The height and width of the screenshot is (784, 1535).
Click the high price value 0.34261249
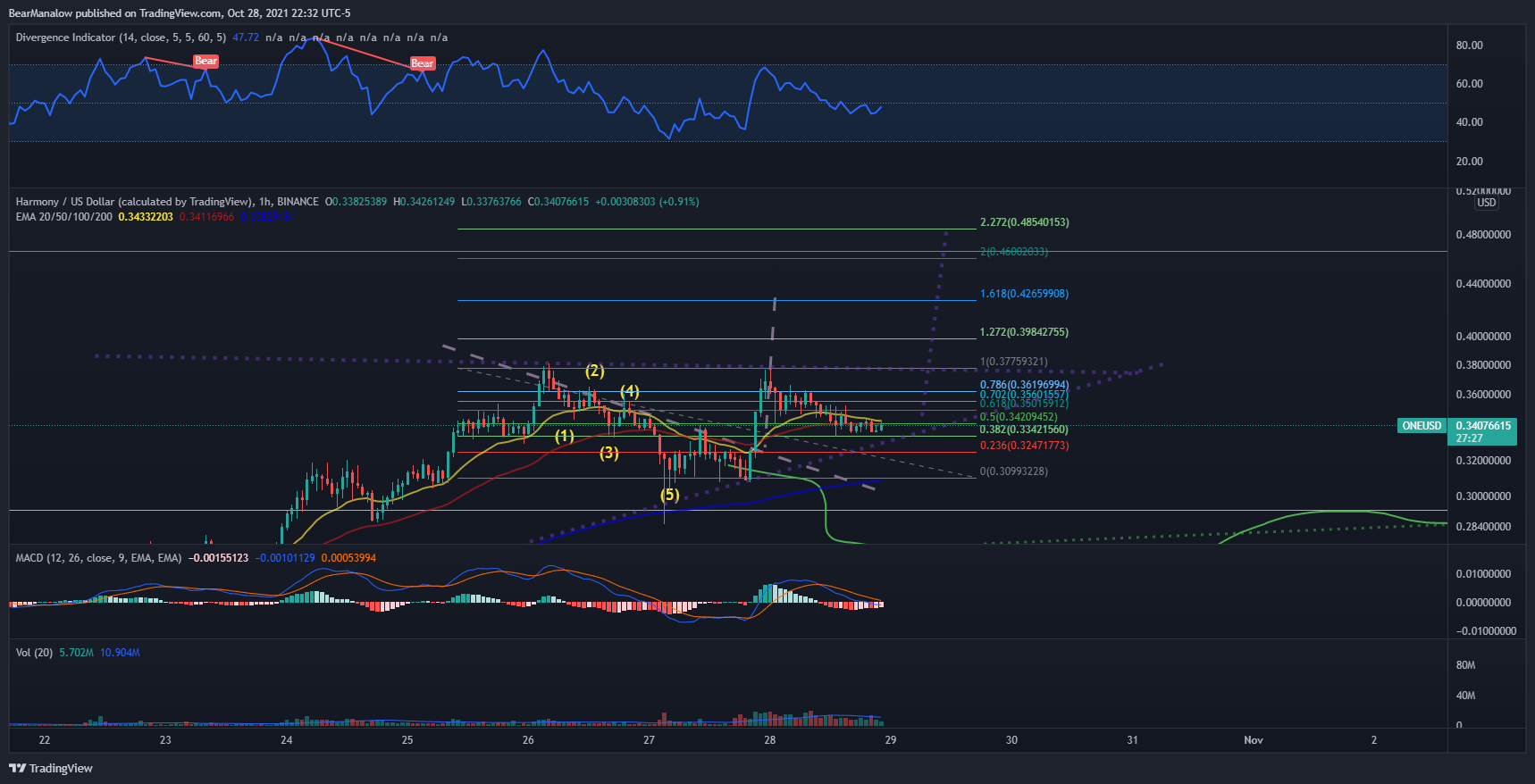point(428,202)
